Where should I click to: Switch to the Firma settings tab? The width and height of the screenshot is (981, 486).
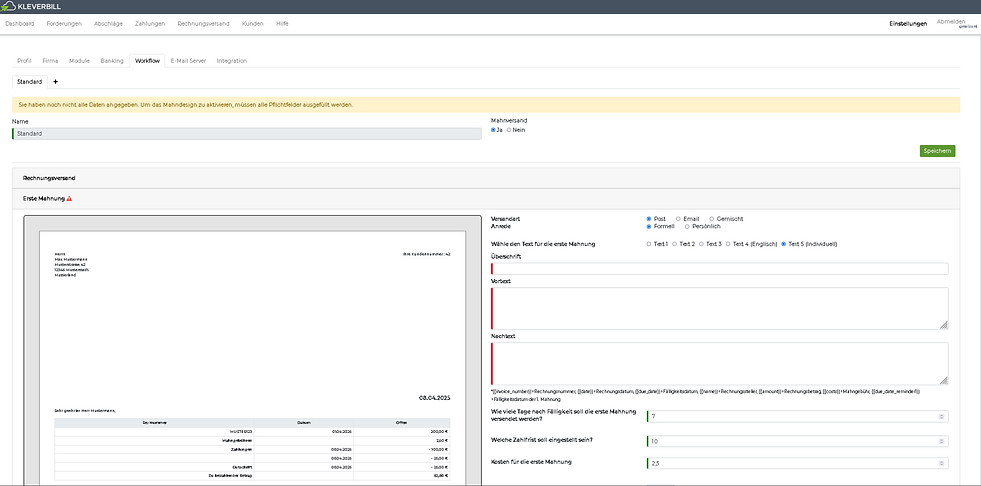coord(51,61)
